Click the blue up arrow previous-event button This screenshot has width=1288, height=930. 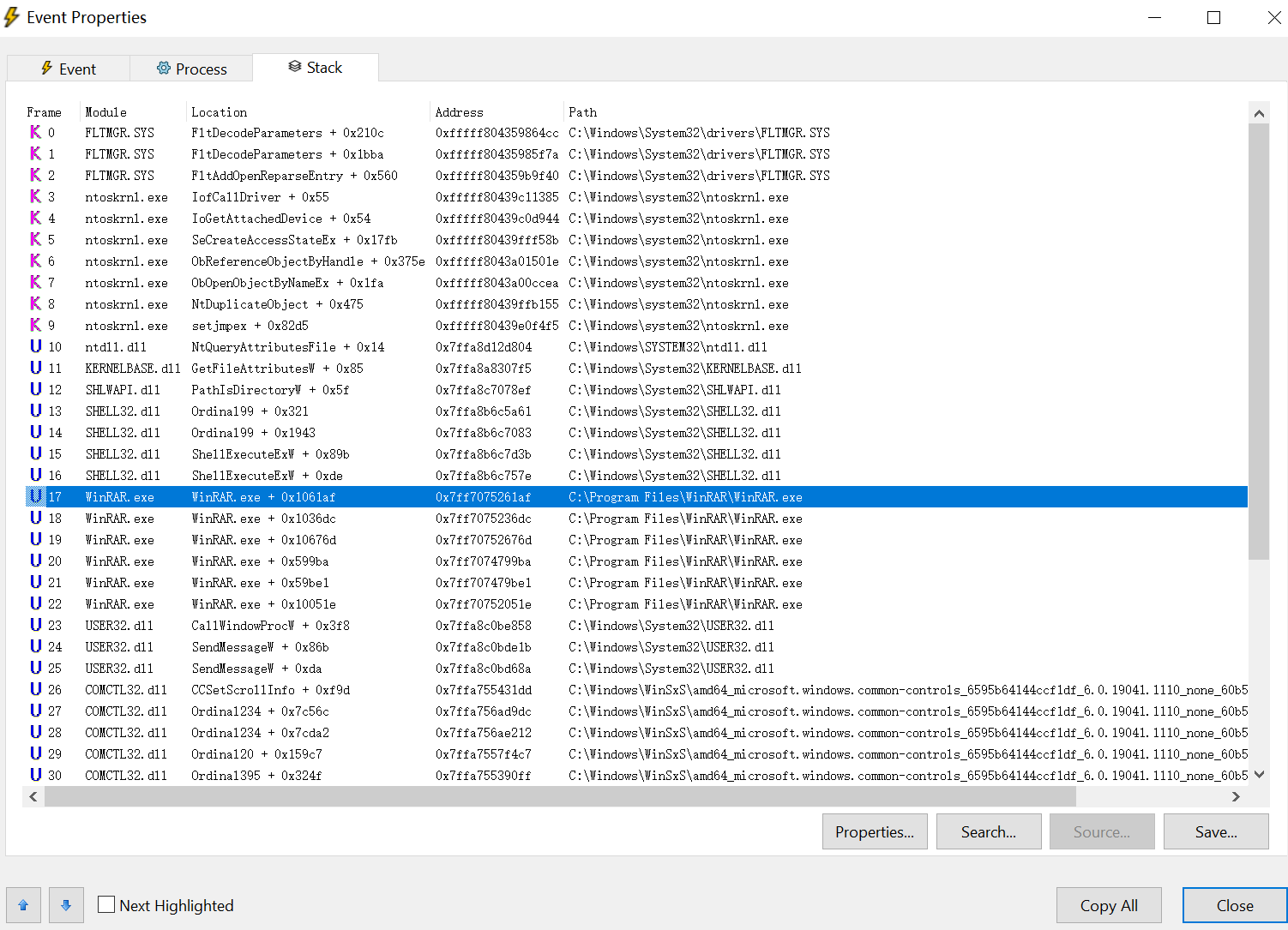tap(23, 905)
